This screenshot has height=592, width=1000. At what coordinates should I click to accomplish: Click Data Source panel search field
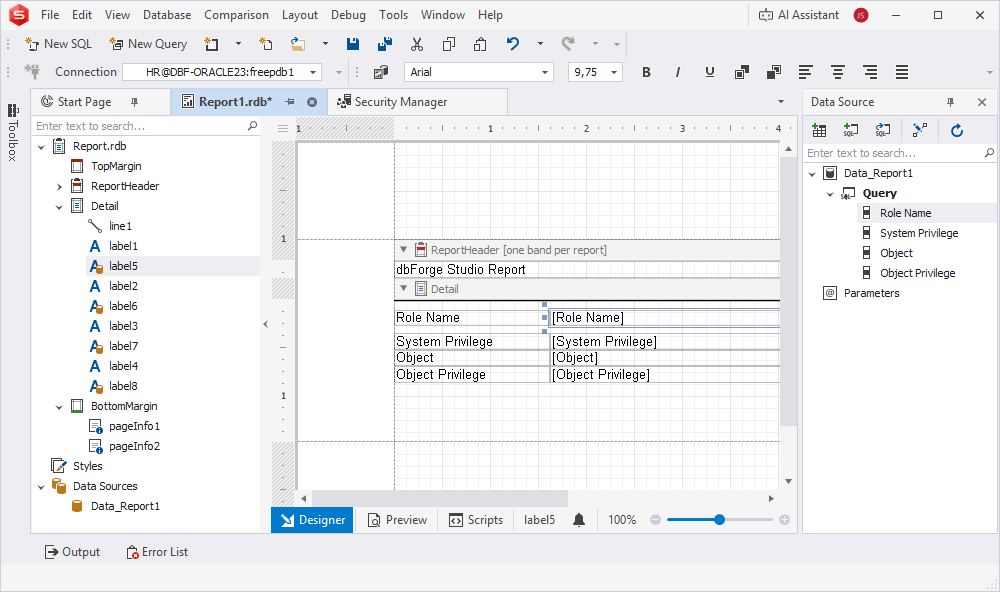(893, 153)
